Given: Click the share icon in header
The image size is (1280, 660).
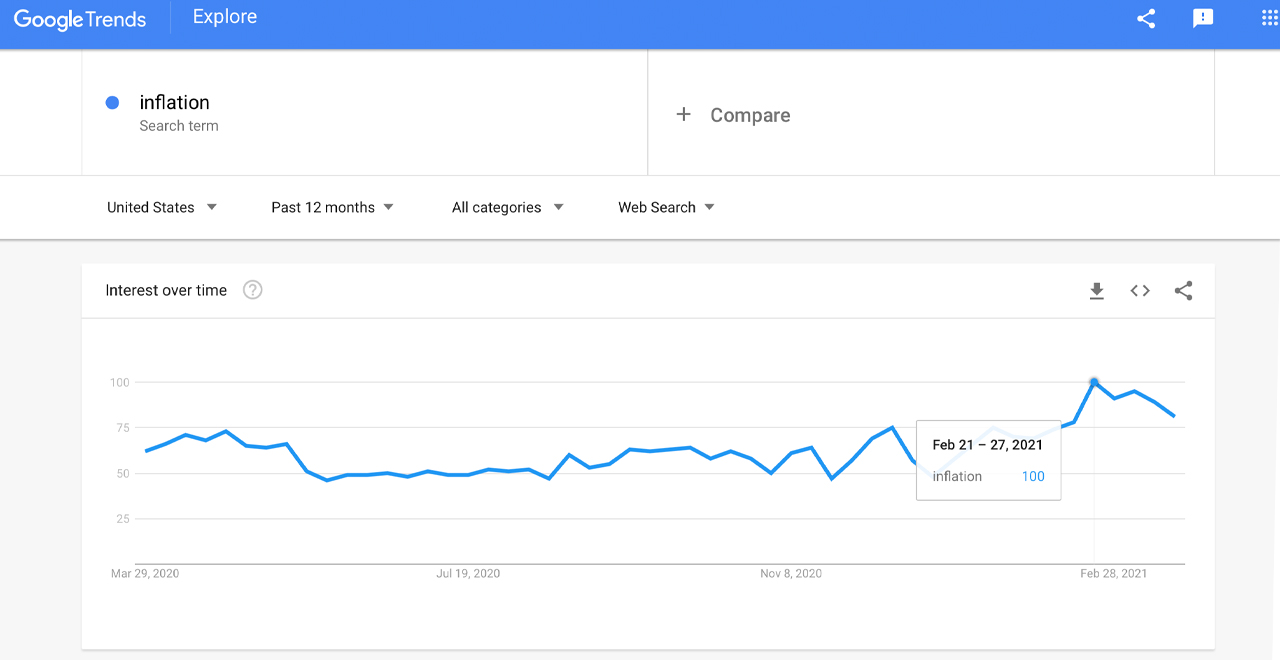Looking at the screenshot, I should click(x=1146, y=18).
